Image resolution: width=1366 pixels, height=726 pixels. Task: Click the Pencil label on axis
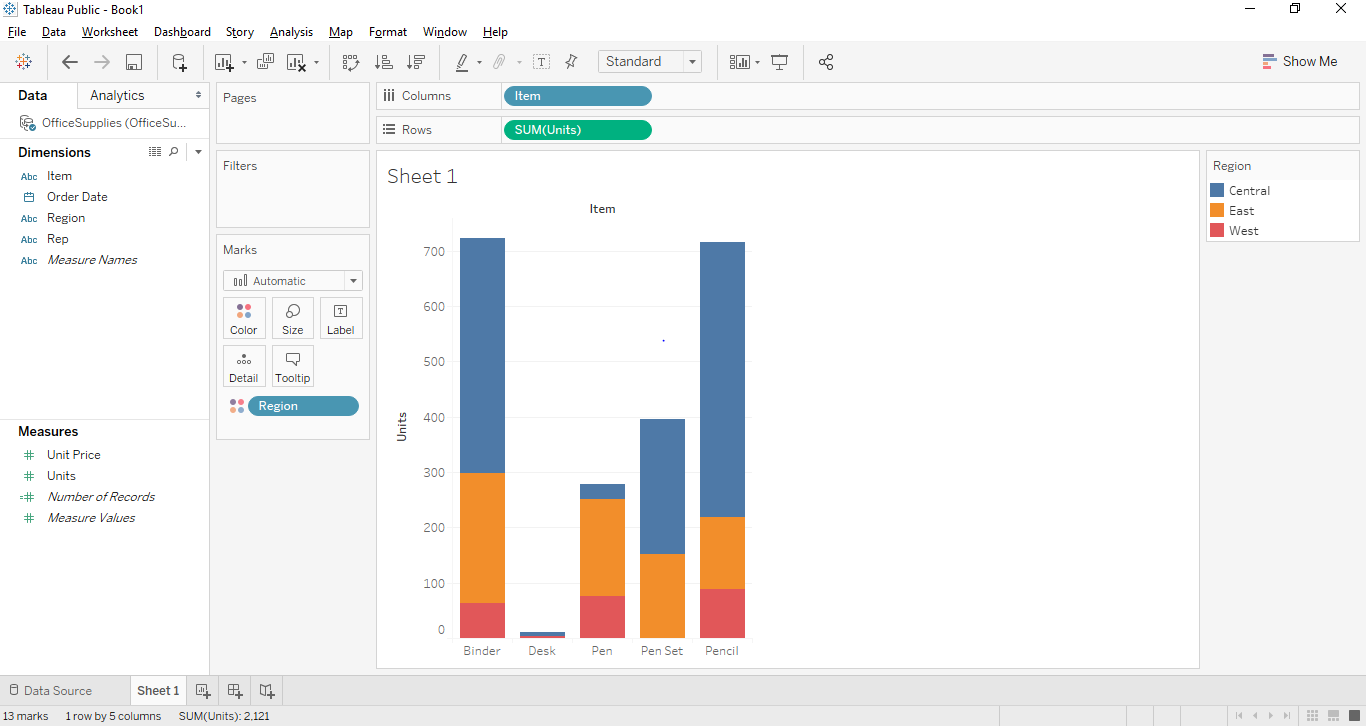coord(722,651)
